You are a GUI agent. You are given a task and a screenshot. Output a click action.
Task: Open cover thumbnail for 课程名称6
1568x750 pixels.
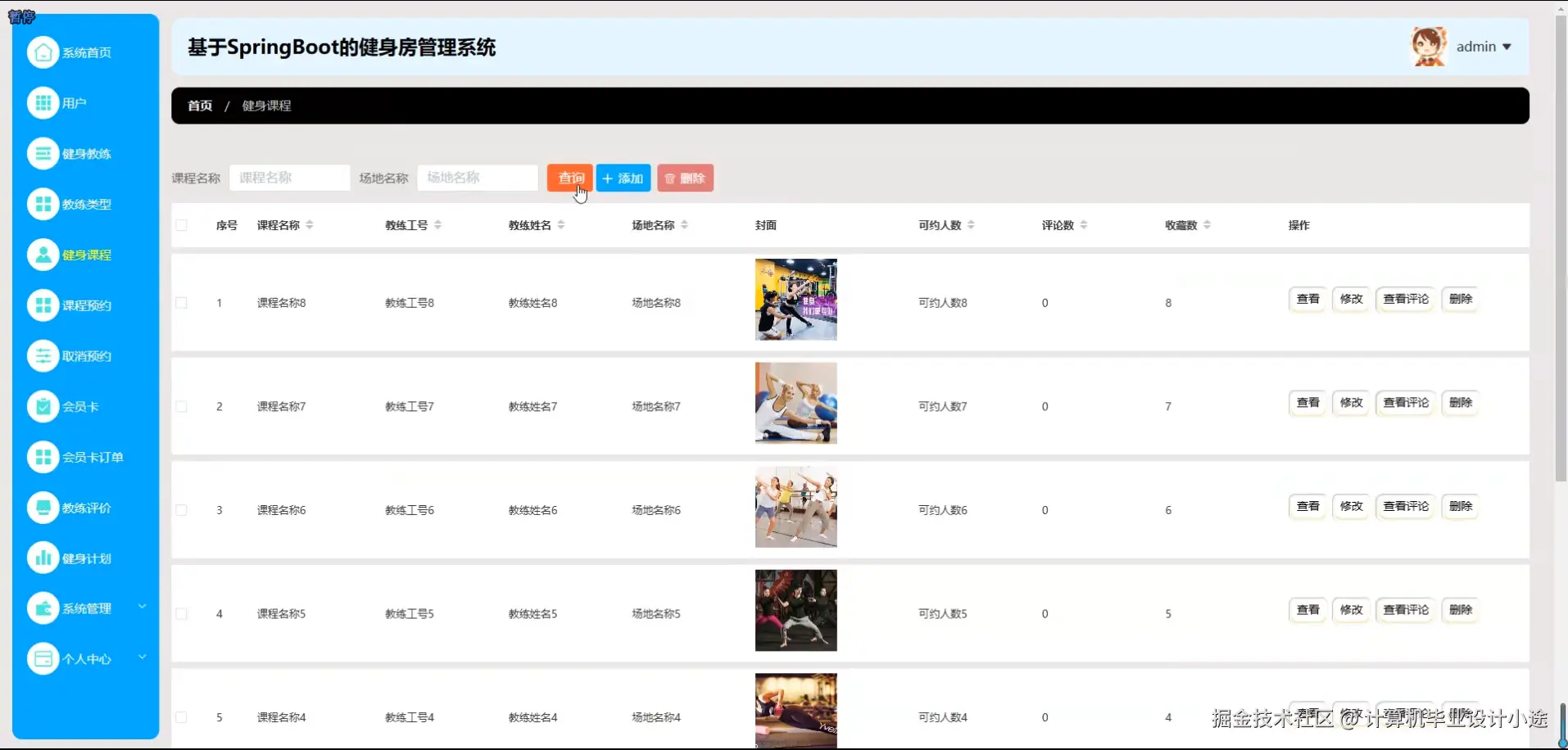coord(796,507)
